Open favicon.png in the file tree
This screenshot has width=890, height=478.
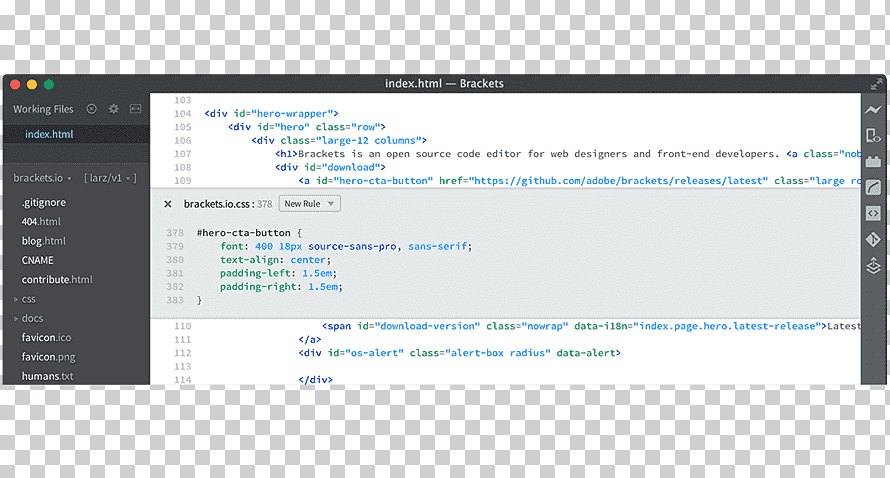[48, 357]
